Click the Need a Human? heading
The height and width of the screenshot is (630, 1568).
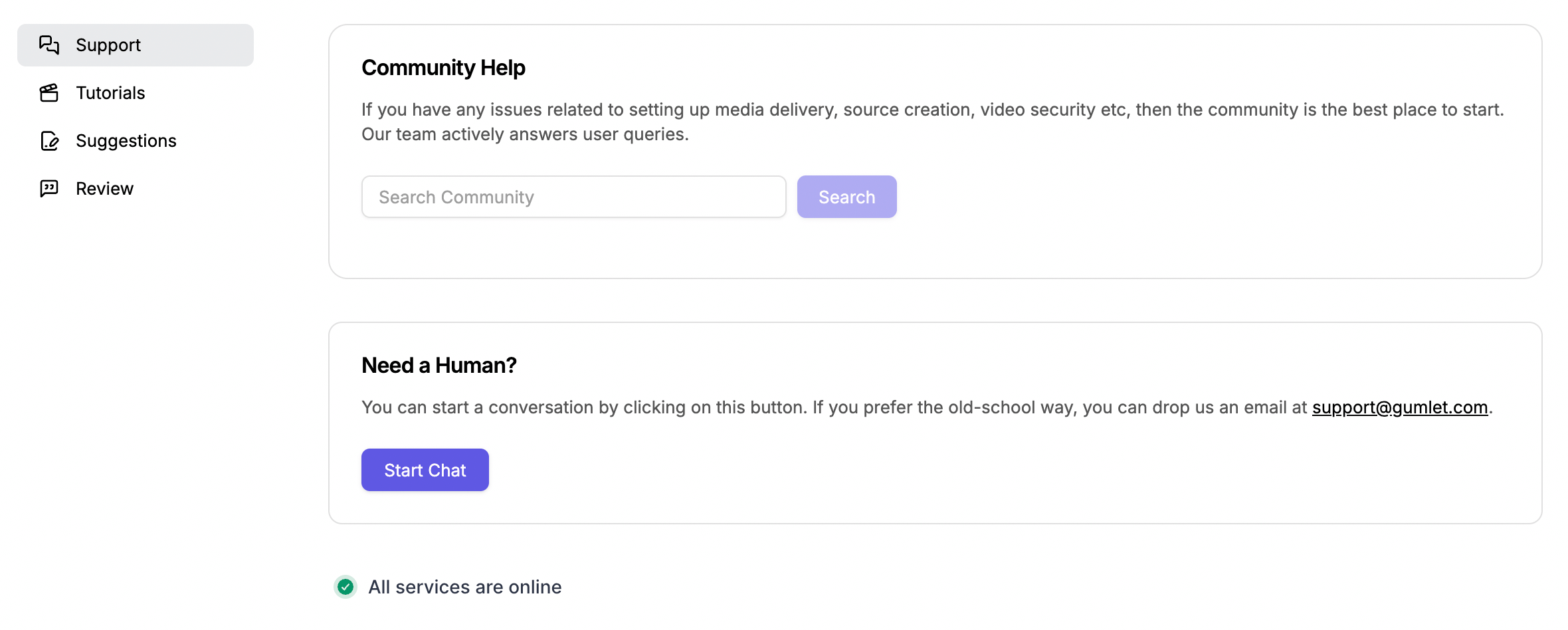point(439,366)
